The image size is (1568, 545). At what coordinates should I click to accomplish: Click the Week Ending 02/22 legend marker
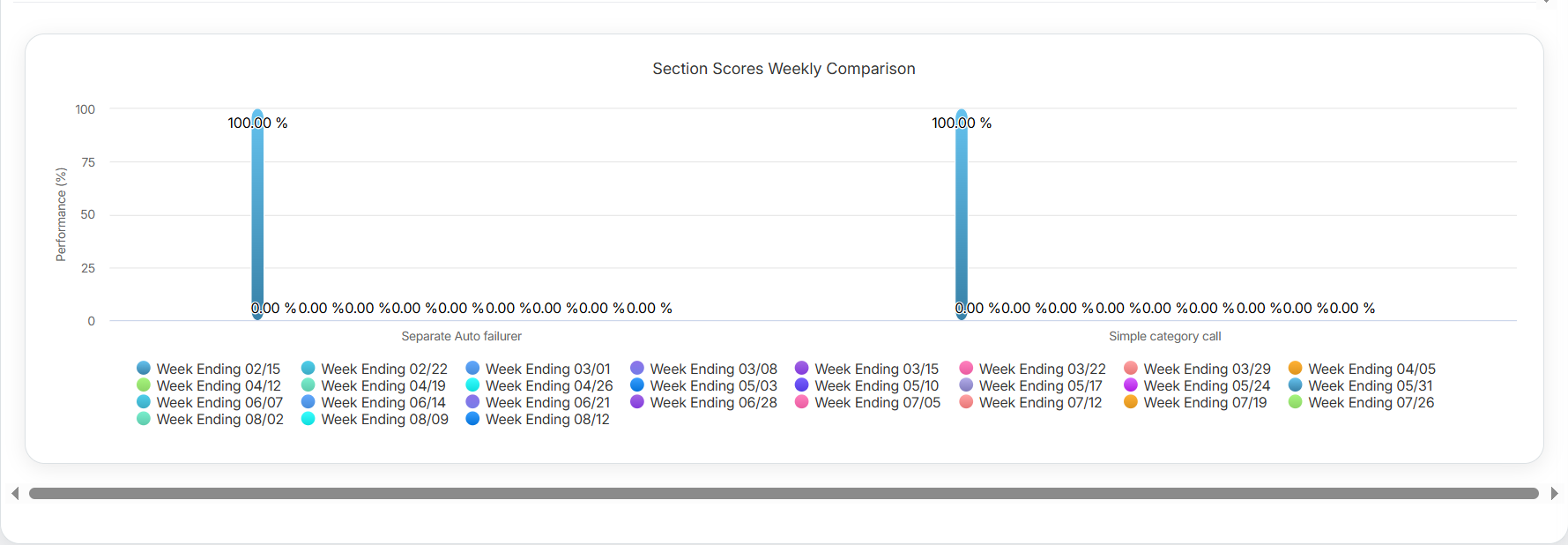pyautogui.click(x=308, y=369)
